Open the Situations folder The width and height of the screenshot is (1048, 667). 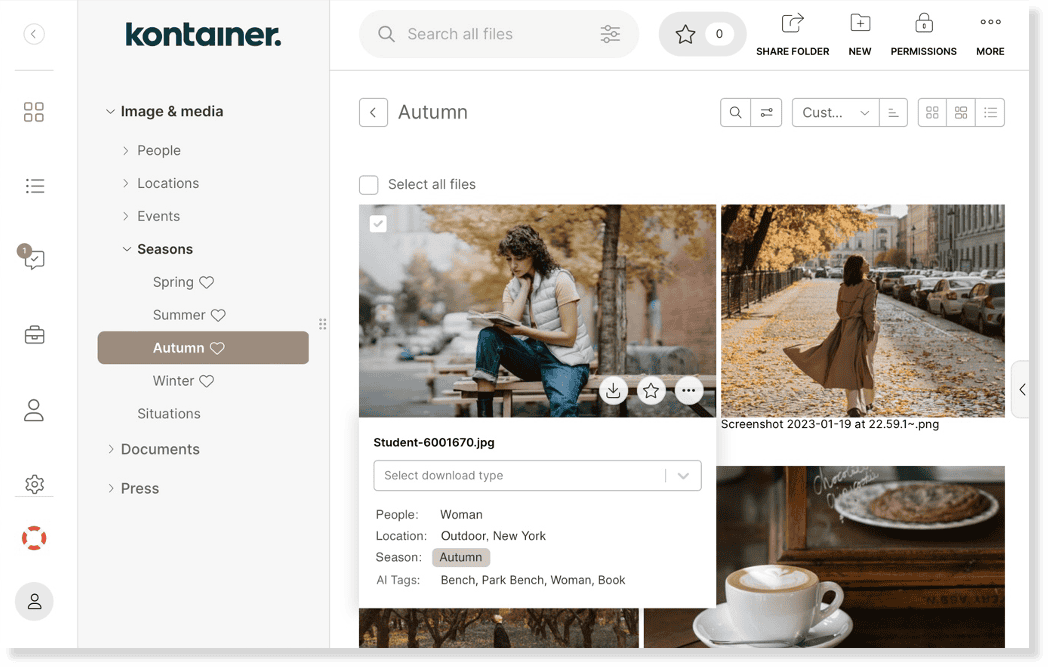tap(168, 413)
